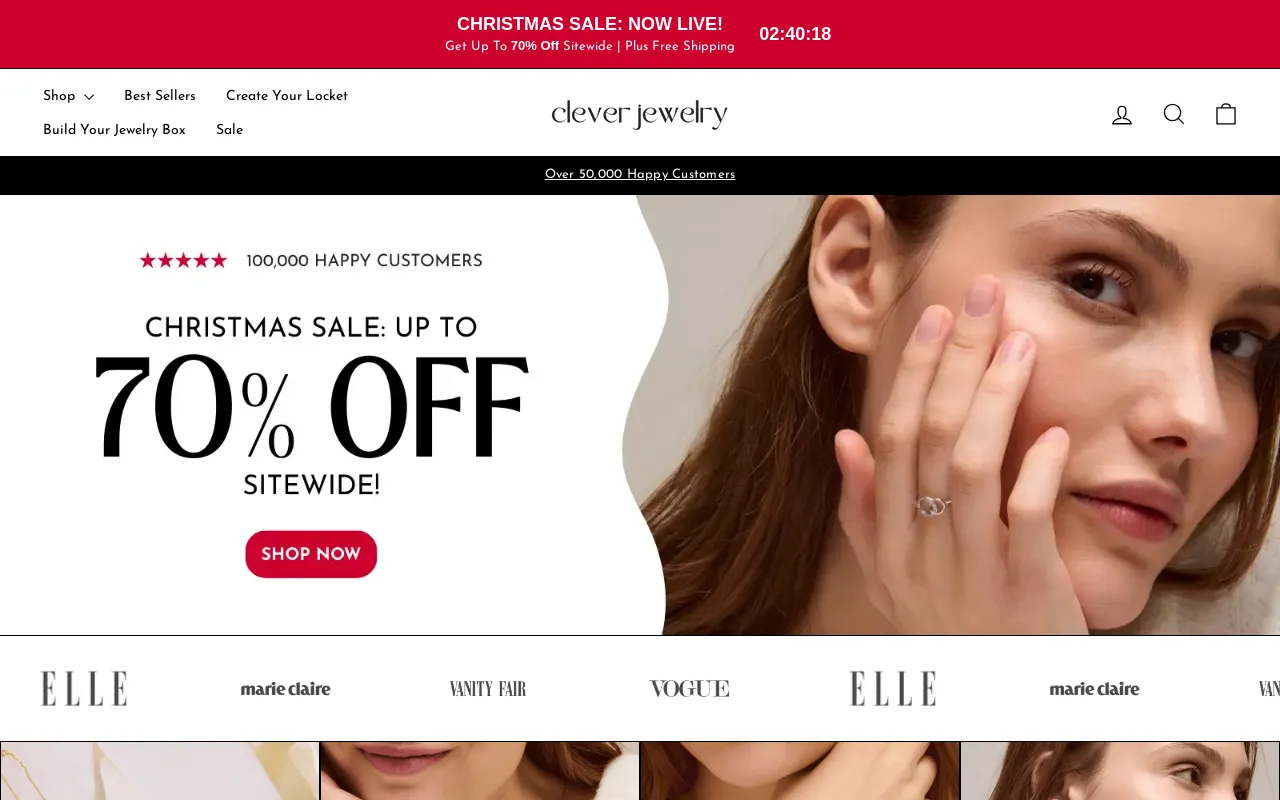The width and height of the screenshot is (1280, 800).
Task: Click the red SHOP NOW button
Action: click(311, 554)
